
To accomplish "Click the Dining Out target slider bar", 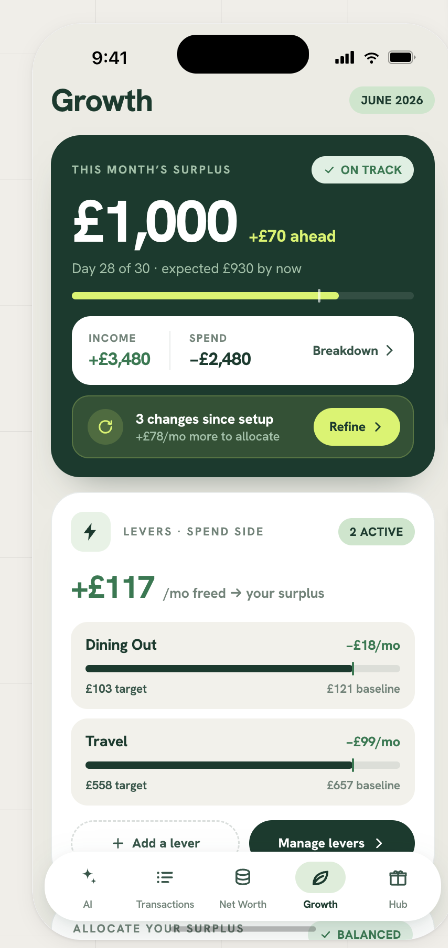I will (242, 669).
